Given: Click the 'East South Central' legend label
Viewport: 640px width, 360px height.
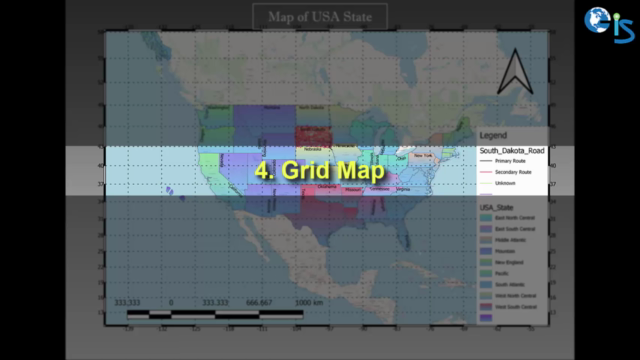Looking at the screenshot, I should point(515,229).
